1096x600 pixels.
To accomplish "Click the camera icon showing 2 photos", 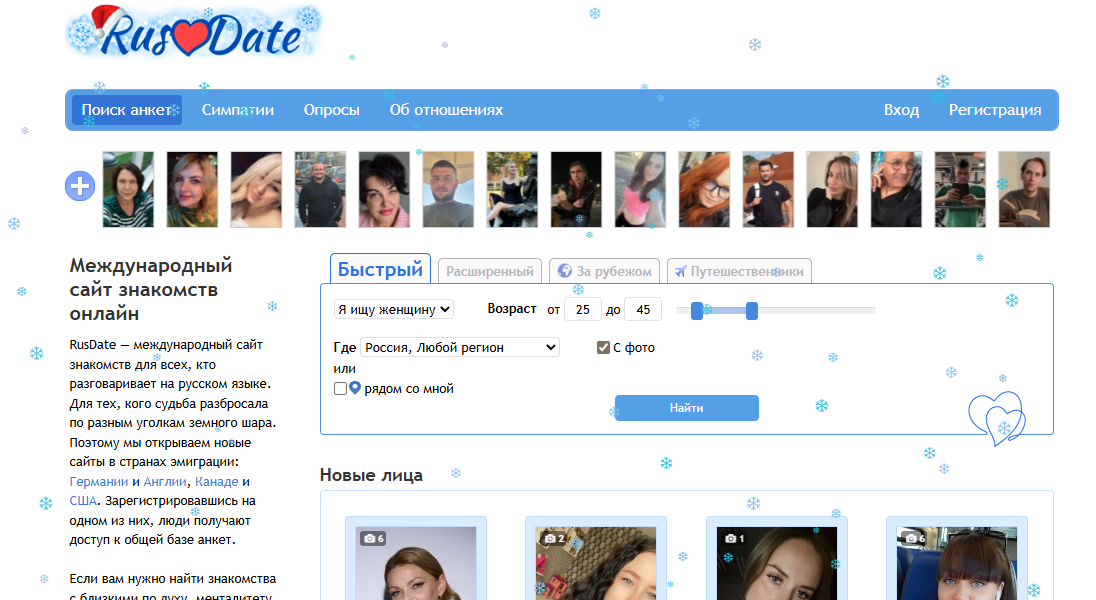I will click(x=549, y=538).
